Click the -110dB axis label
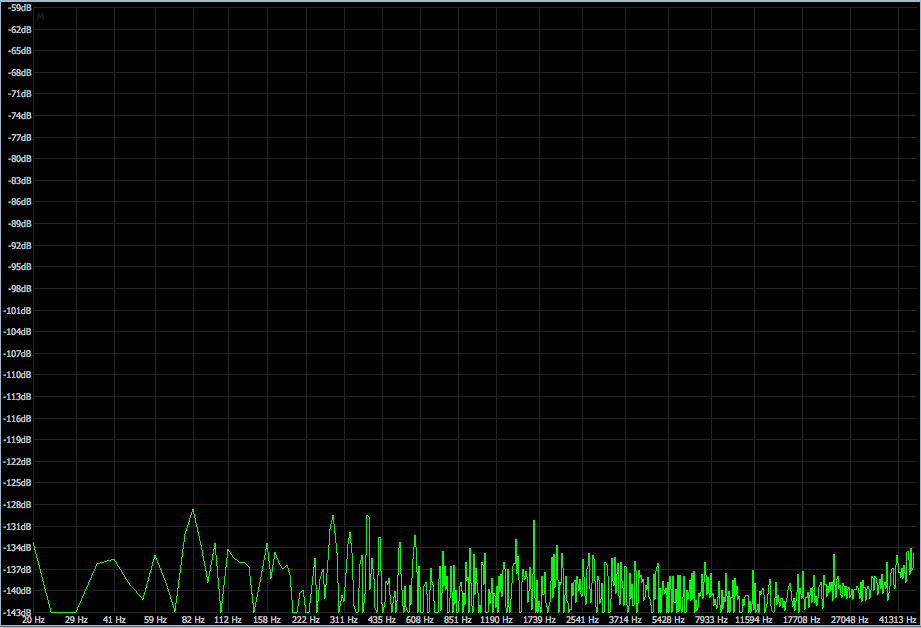921x628 pixels. pyautogui.click(x=18, y=375)
